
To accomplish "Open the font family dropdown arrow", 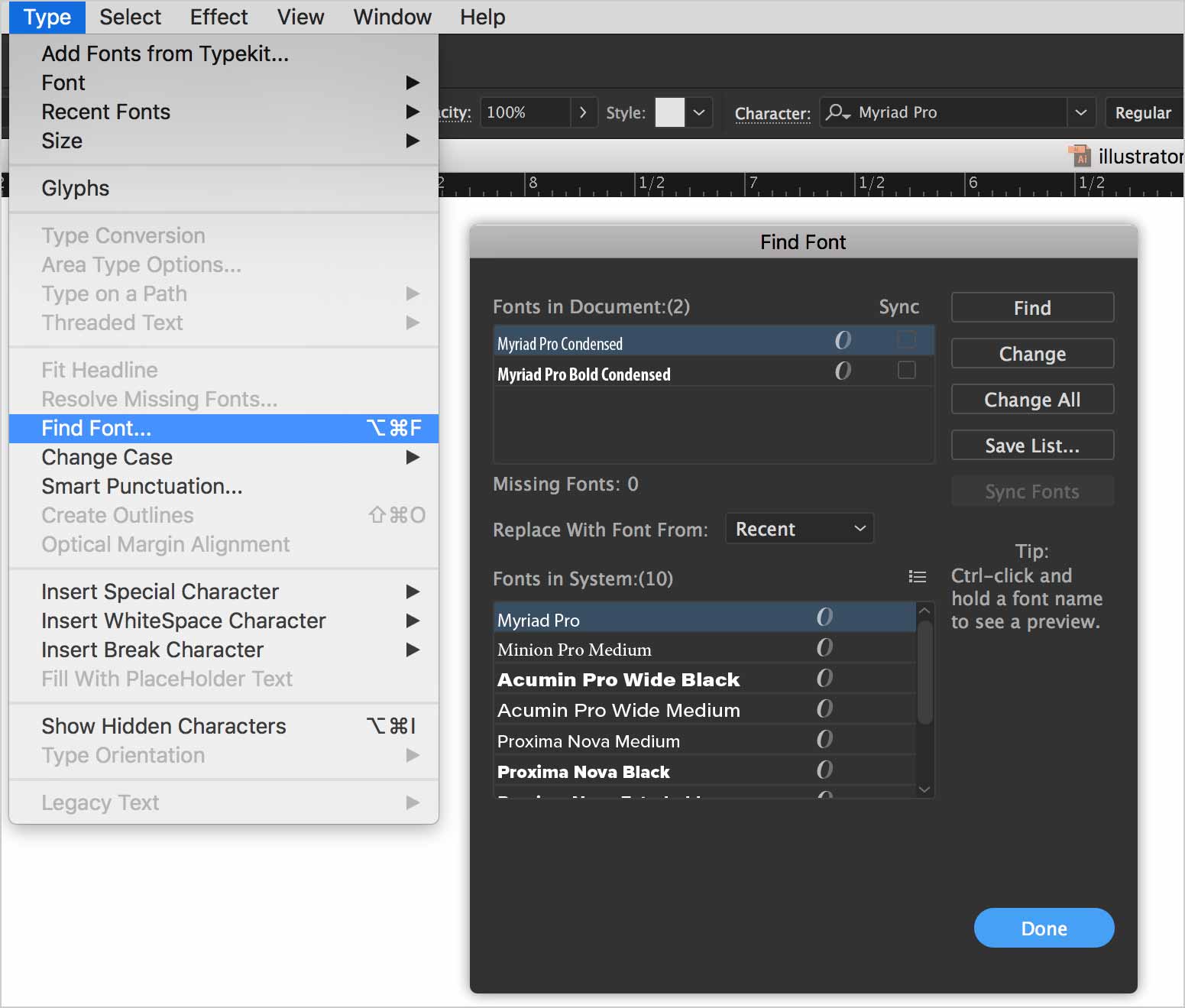I will click(1080, 112).
